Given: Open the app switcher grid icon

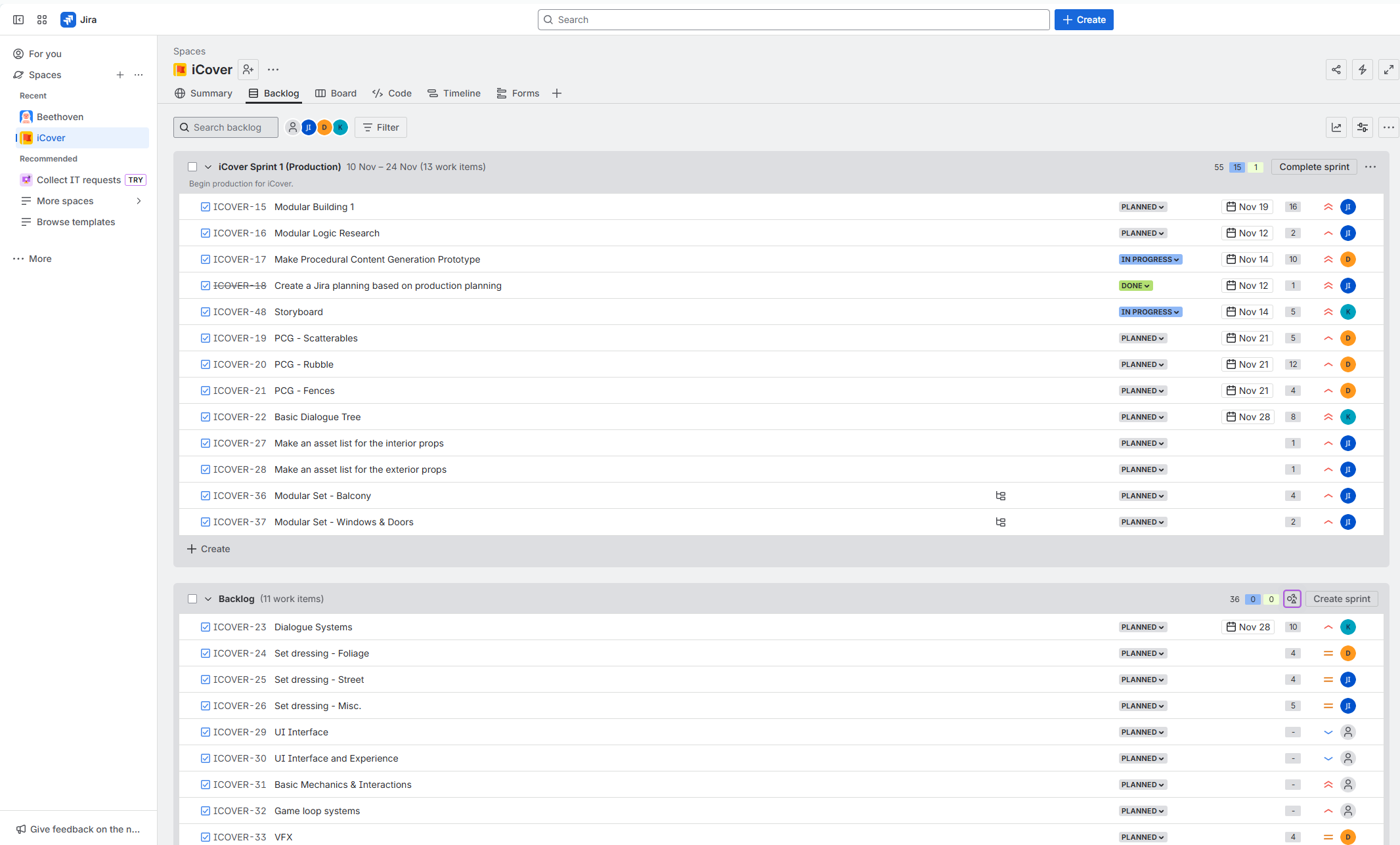Looking at the screenshot, I should tap(42, 20).
